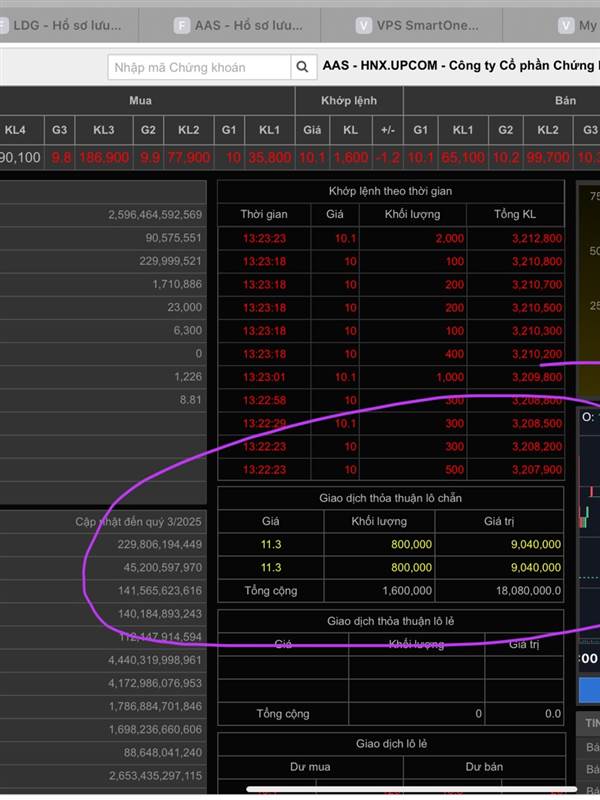This screenshot has height=800, width=600.
Task: Click the V favicon on the VPS SmartOne tab
Action: point(363,25)
